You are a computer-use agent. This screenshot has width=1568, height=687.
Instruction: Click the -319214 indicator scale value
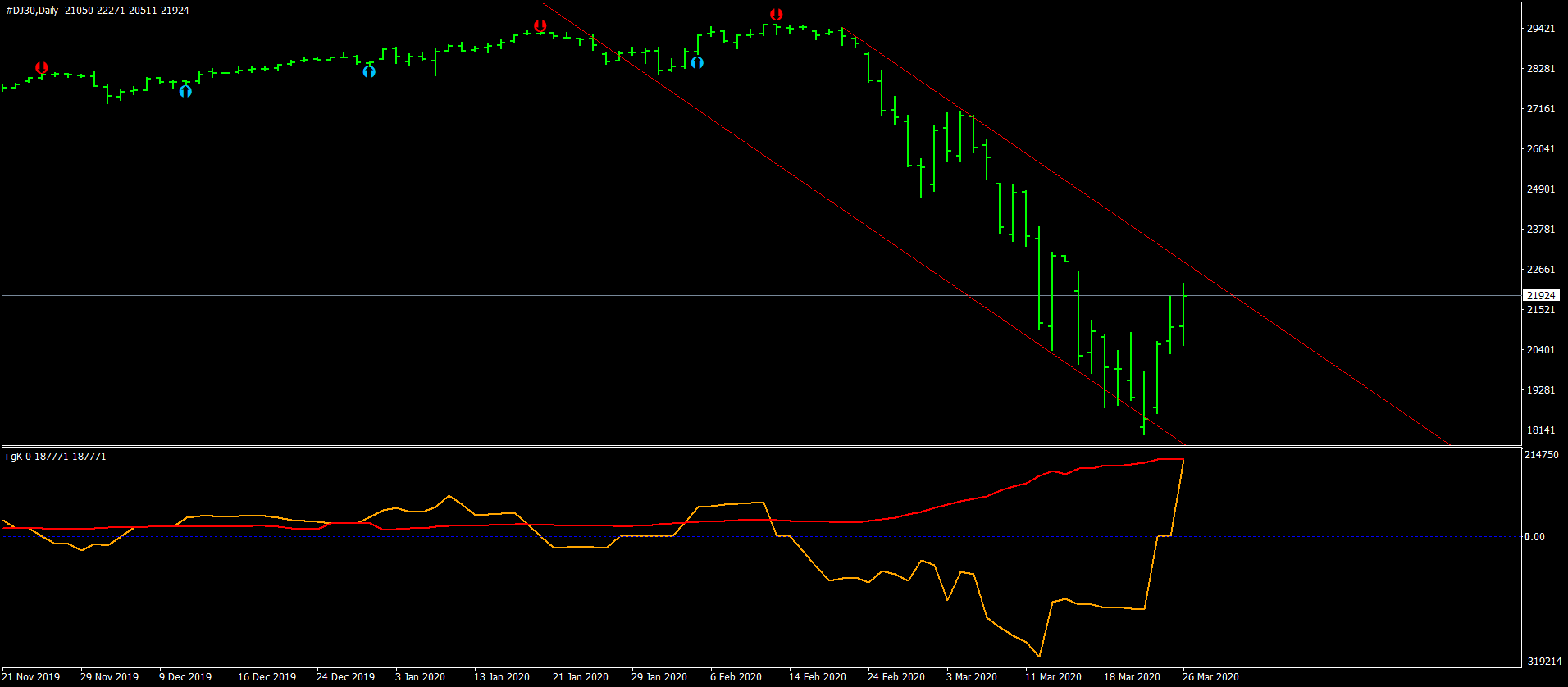[1543, 662]
